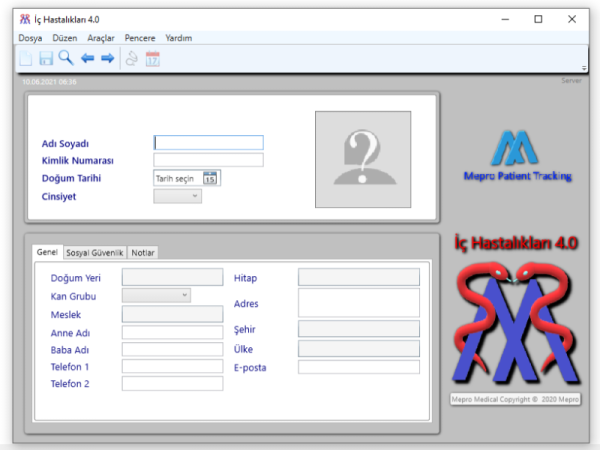Click the Hitap input field
Viewport: 600px width, 450px height.
click(x=359, y=277)
